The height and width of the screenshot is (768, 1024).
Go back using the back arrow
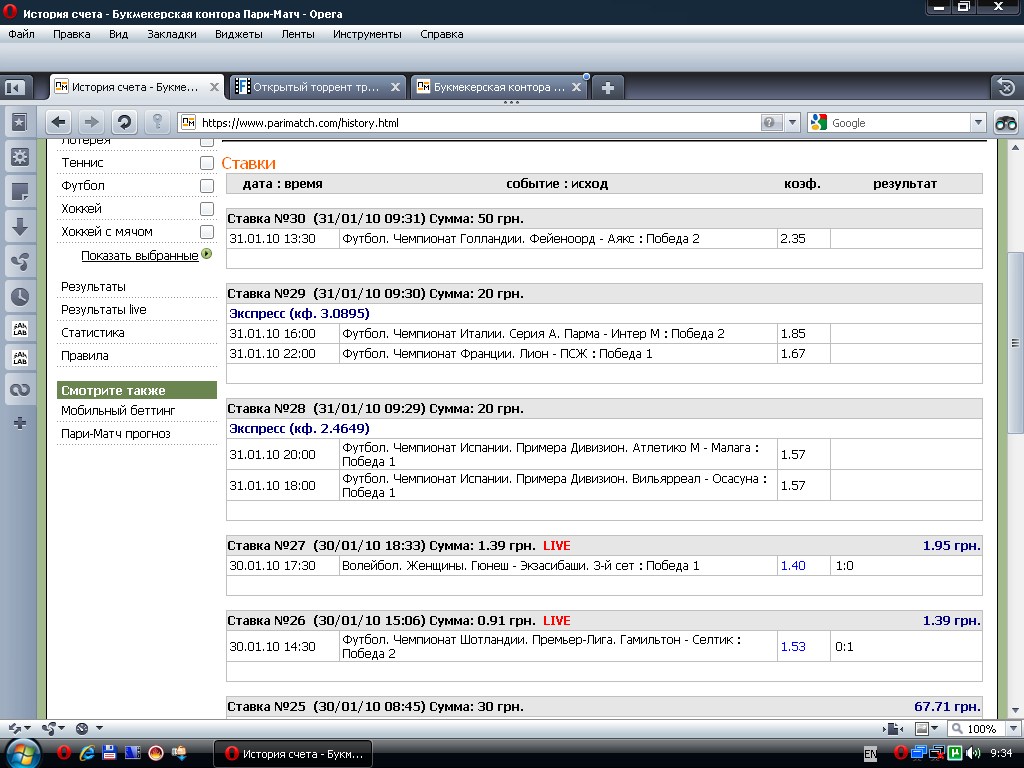[59, 122]
